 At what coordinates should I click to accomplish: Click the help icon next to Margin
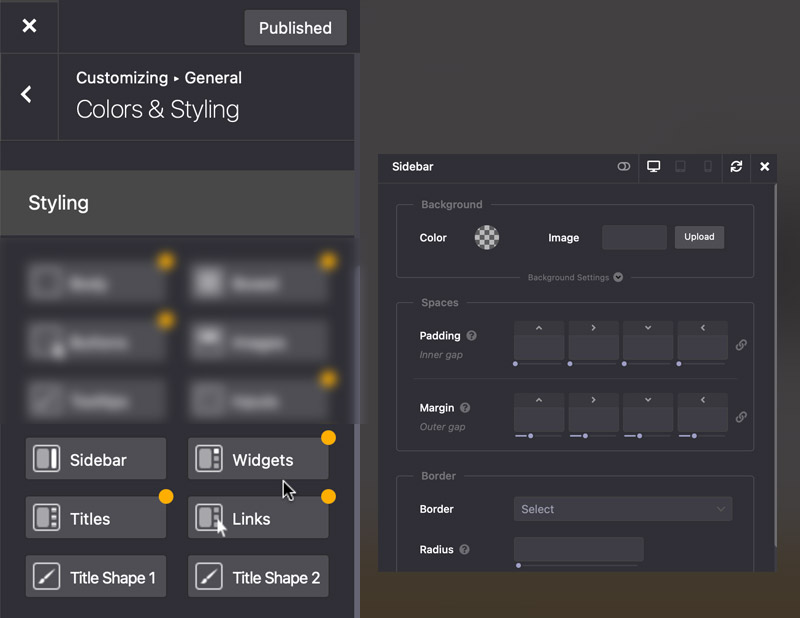click(465, 408)
